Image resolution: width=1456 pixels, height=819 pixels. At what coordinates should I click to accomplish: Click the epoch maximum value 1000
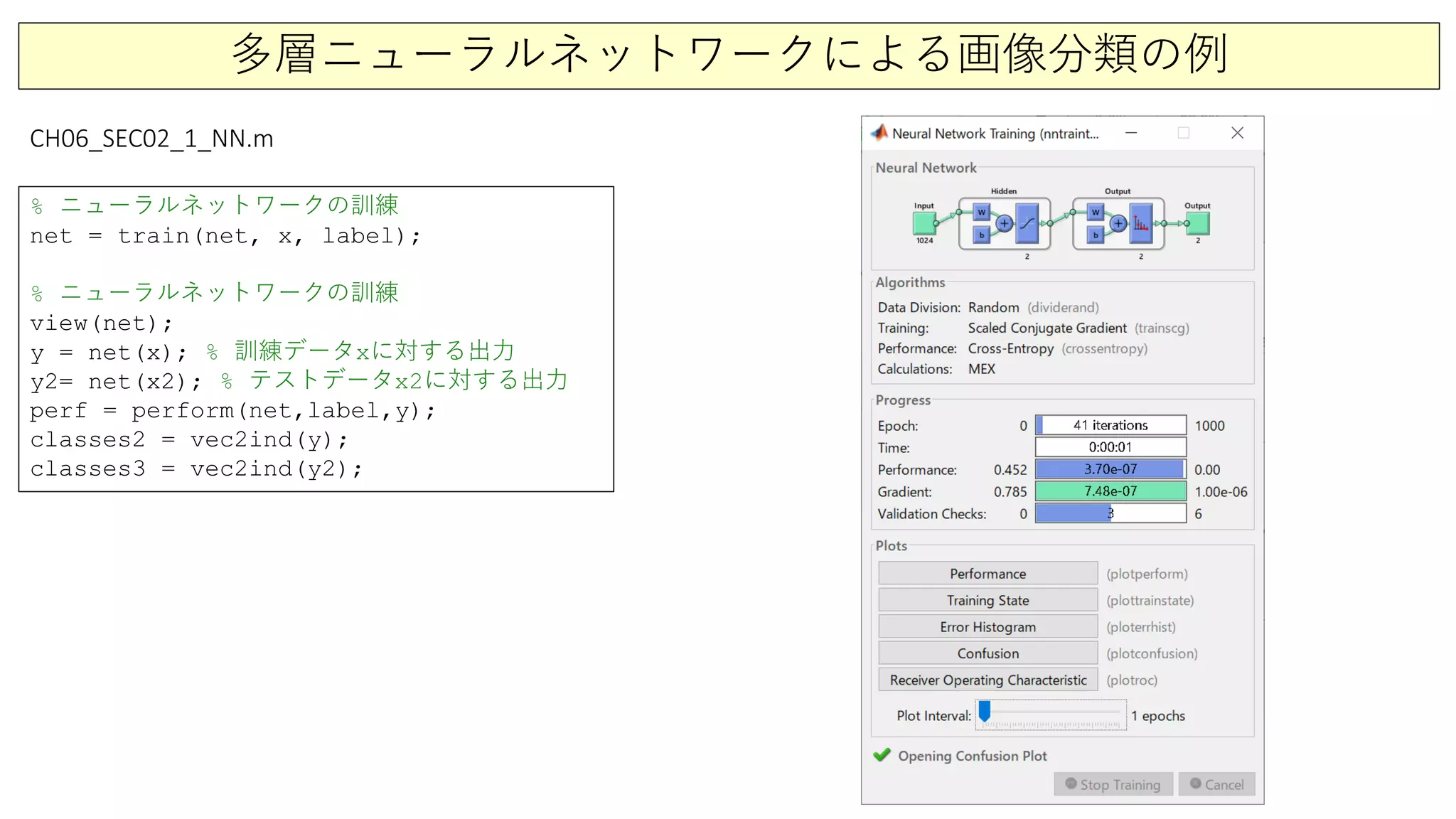1209,426
